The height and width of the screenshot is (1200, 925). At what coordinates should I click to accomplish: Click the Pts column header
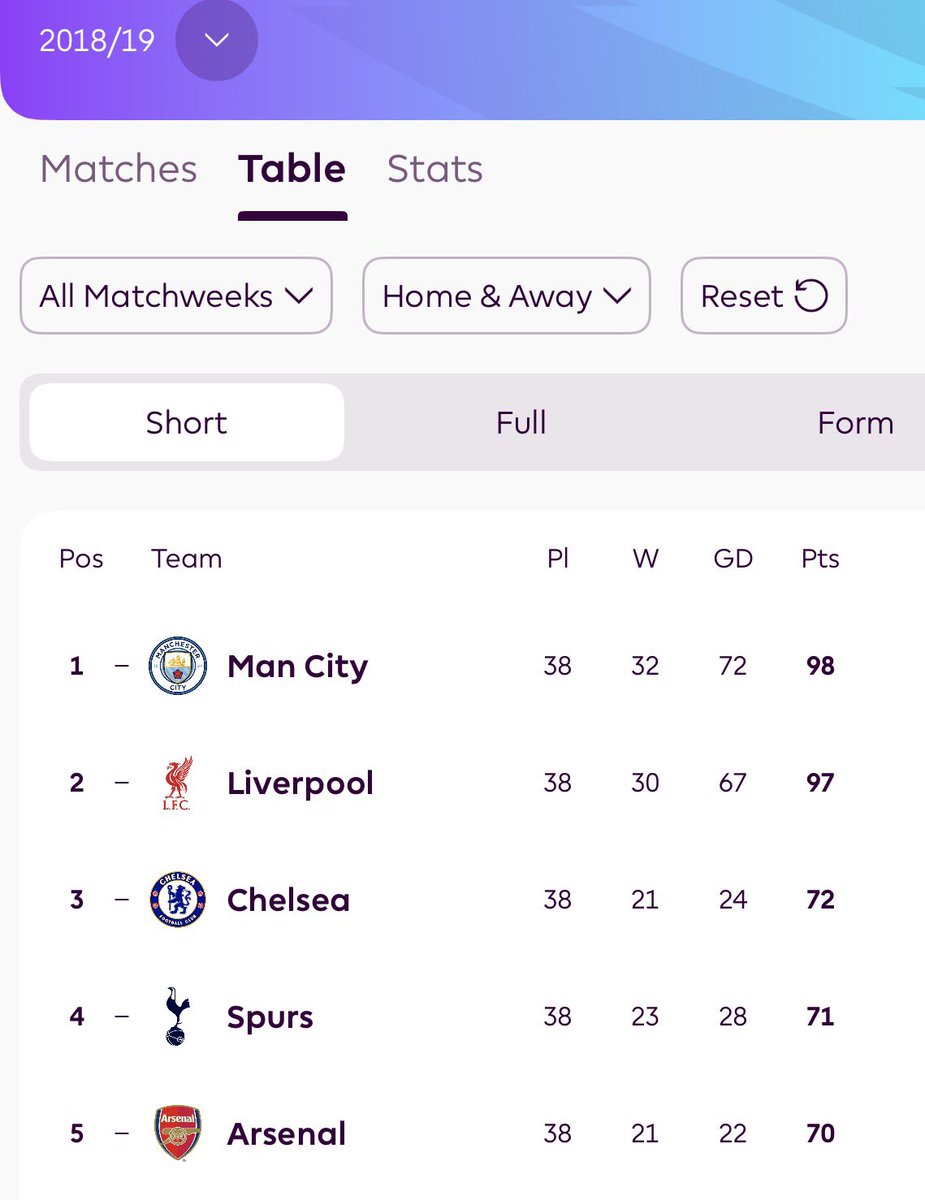click(820, 559)
